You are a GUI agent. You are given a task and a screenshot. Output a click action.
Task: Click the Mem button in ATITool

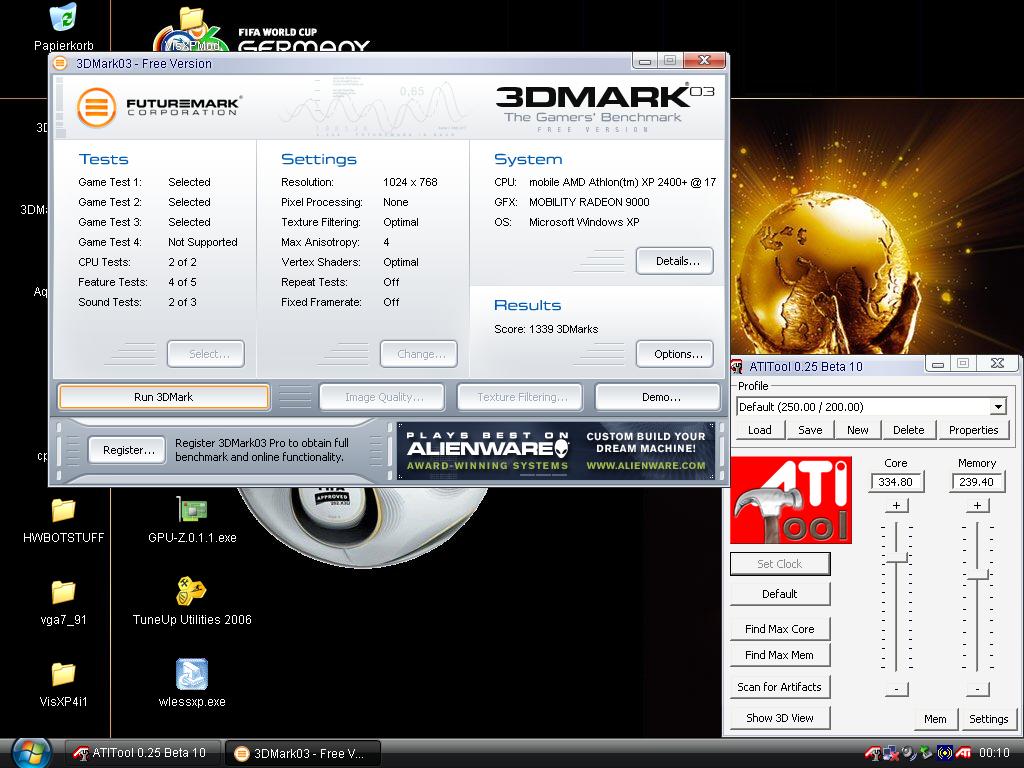coord(935,718)
